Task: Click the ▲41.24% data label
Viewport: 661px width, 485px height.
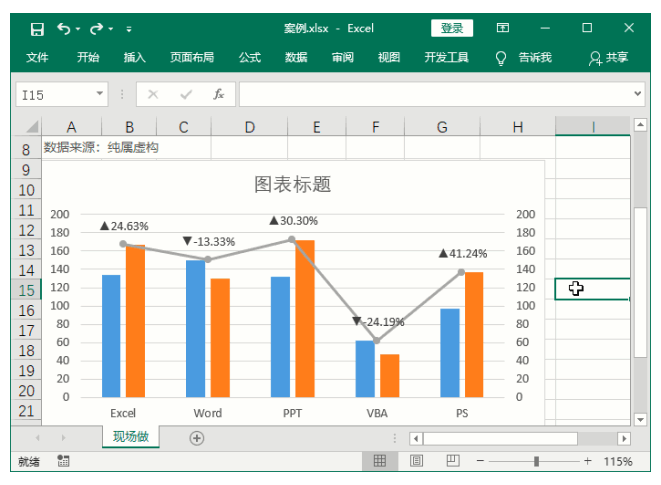Action: (x=463, y=253)
